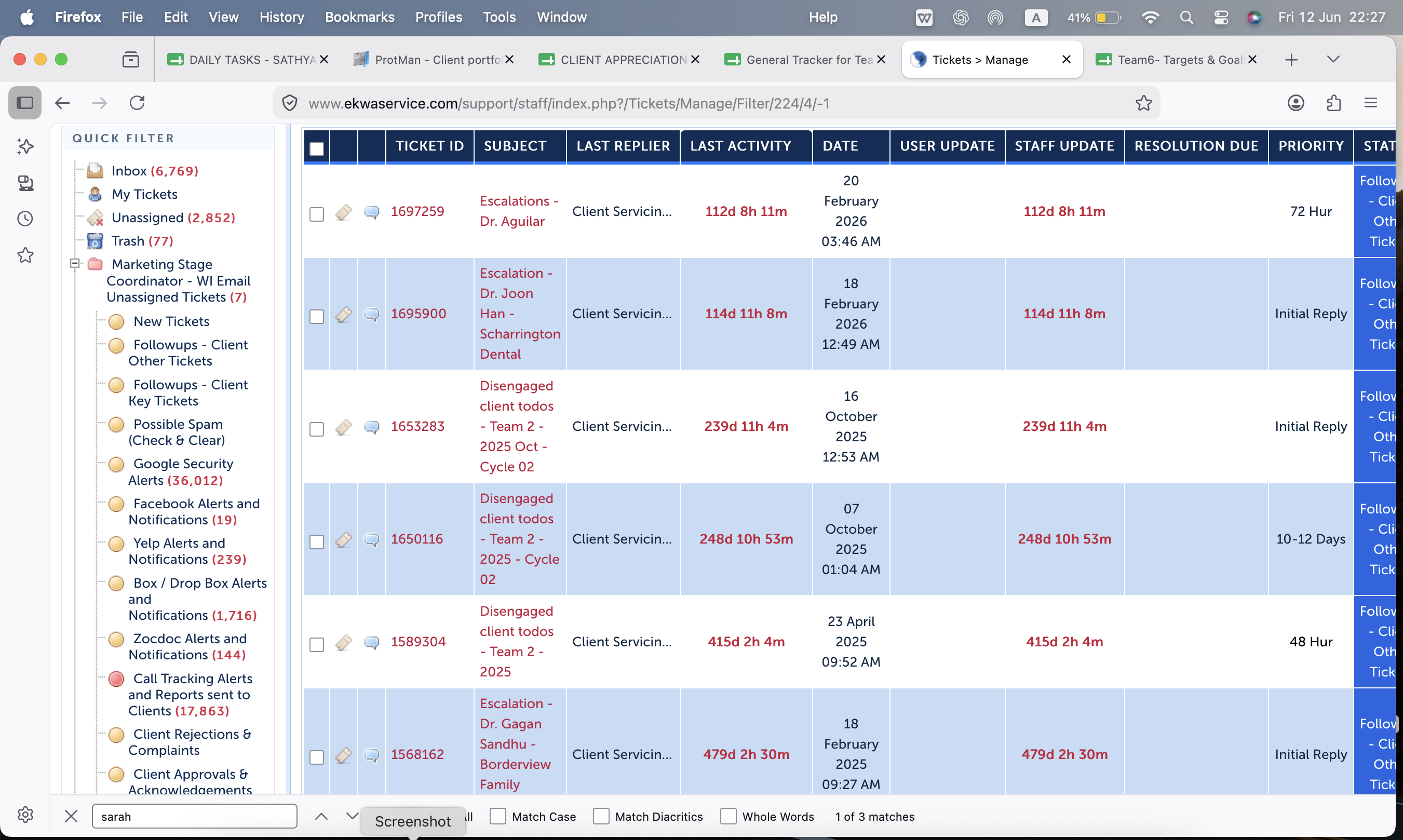
Task: Open the List all tabs view icon
Action: pos(131,59)
